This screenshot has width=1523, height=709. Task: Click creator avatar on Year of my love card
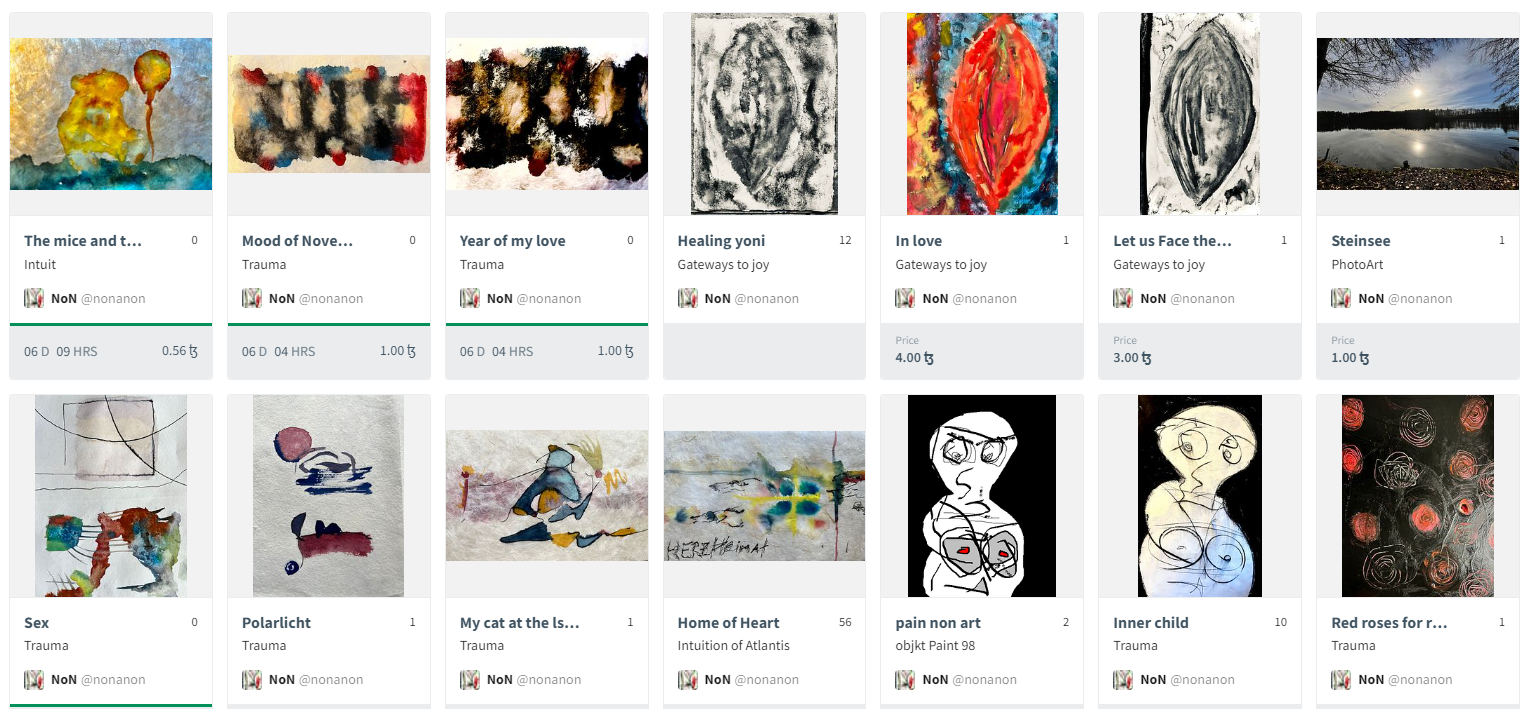pos(469,298)
